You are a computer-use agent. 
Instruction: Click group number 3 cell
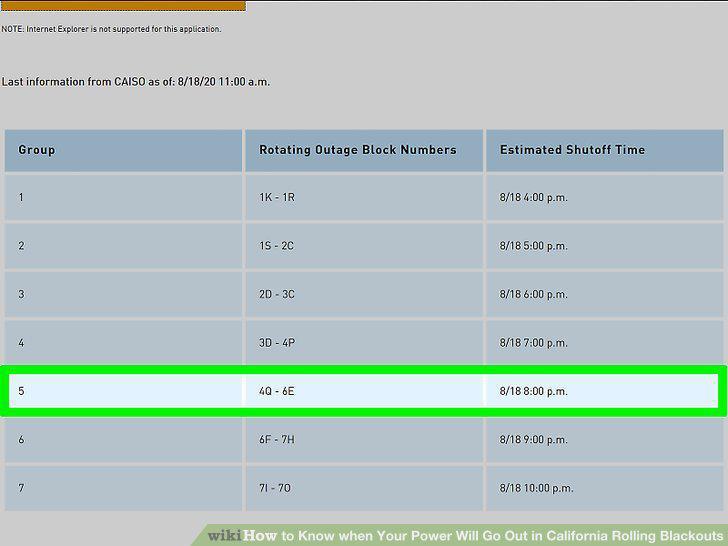(x=123, y=294)
